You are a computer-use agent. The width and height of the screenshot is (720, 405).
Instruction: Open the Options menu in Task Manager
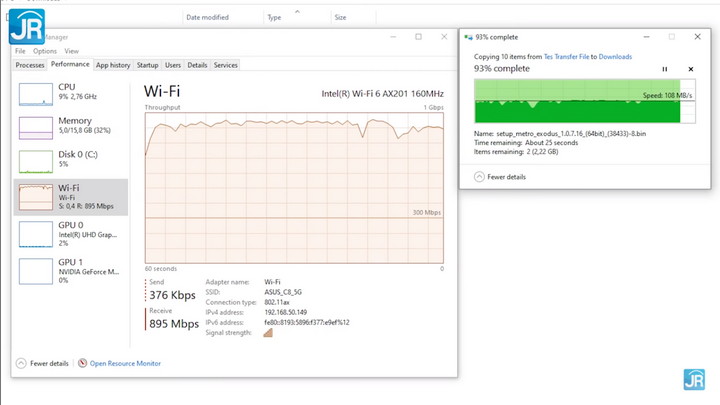pyautogui.click(x=45, y=51)
